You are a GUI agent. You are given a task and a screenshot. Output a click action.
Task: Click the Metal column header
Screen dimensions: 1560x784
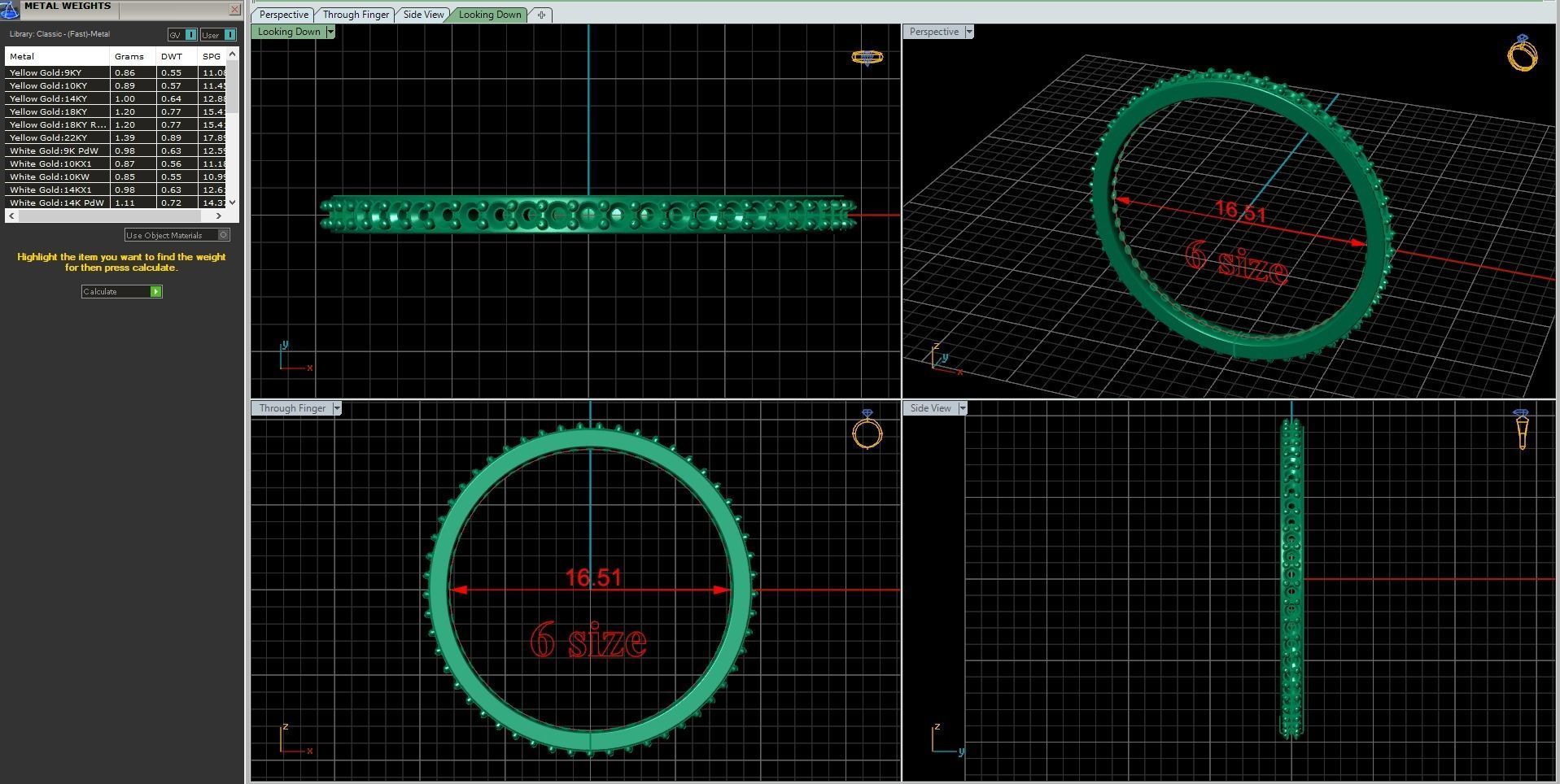57,56
